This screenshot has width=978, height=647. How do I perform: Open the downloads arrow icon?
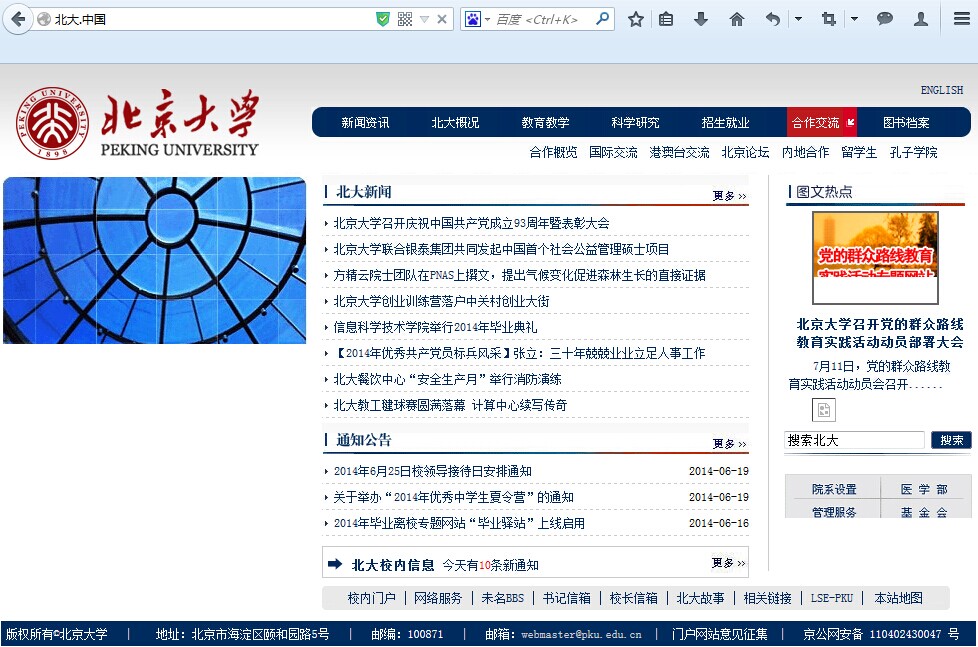coord(701,19)
